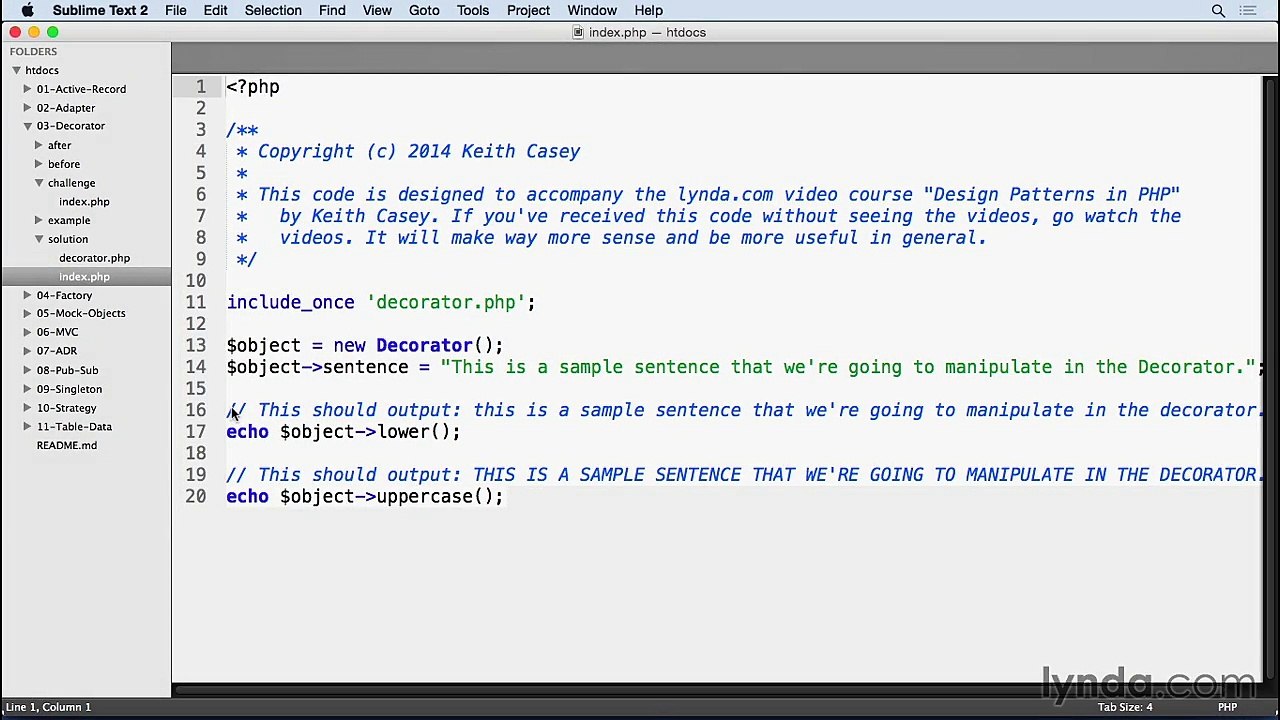Select the 10-Strategy folder name
Screen dimensions: 1280x720
pyautogui.click(x=67, y=408)
